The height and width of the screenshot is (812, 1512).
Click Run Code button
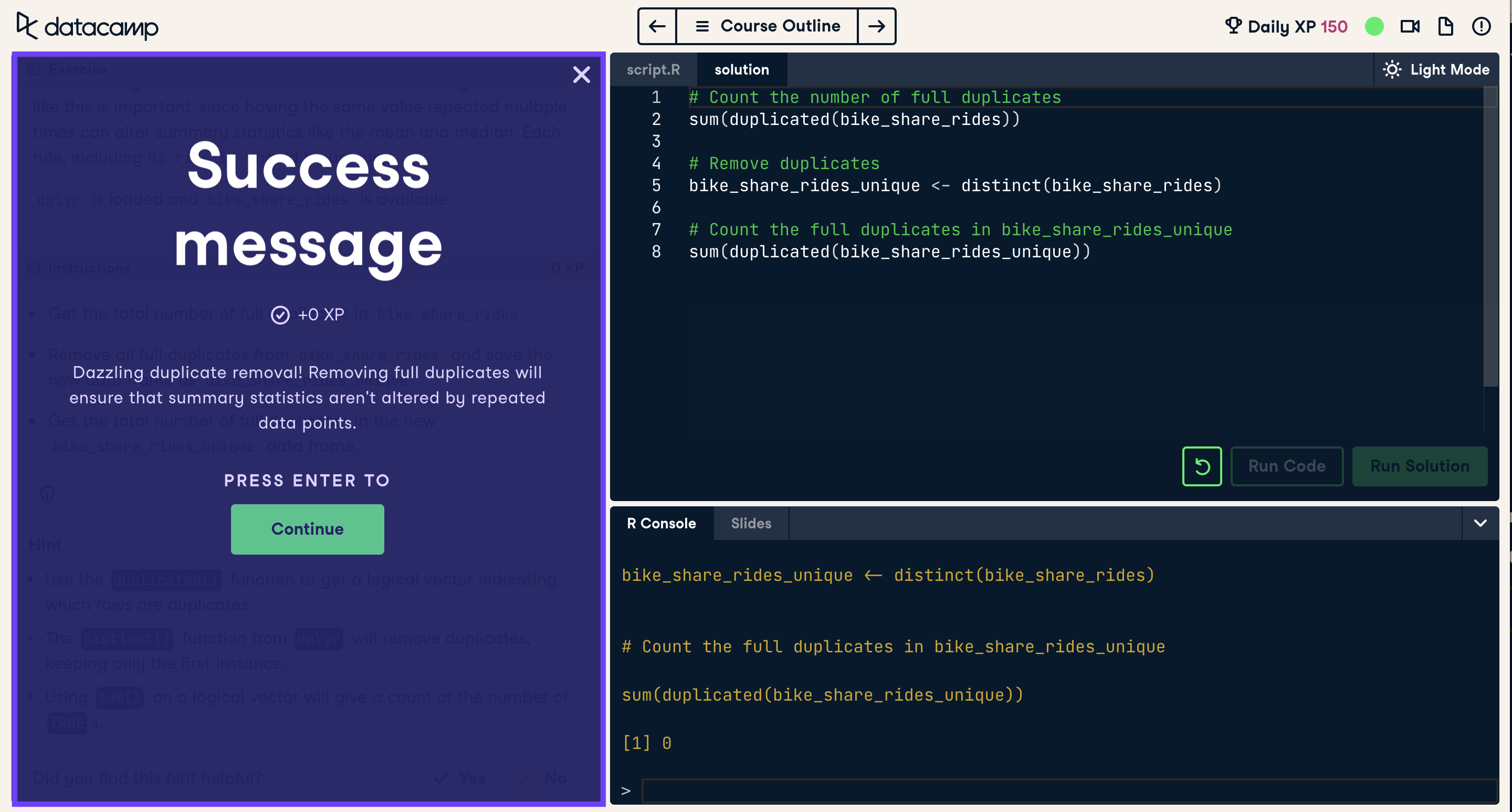pyautogui.click(x=1287, y=466)
